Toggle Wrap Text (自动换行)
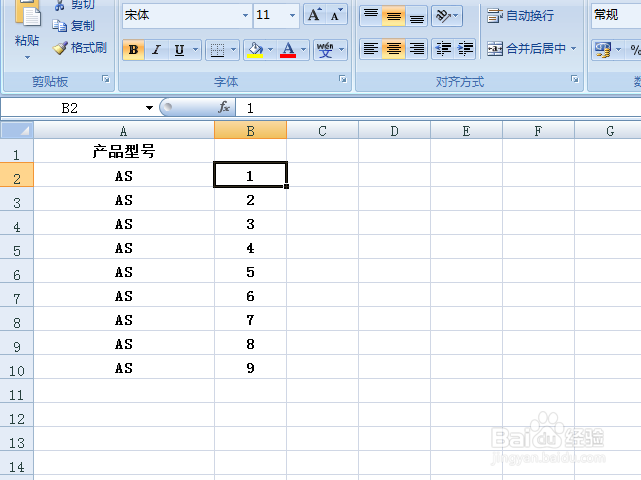The image size is (641, 480). 520,16
